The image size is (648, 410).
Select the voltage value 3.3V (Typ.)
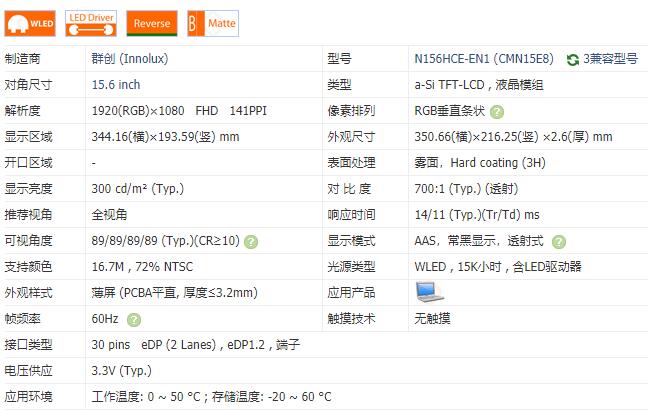pos(122,371)
